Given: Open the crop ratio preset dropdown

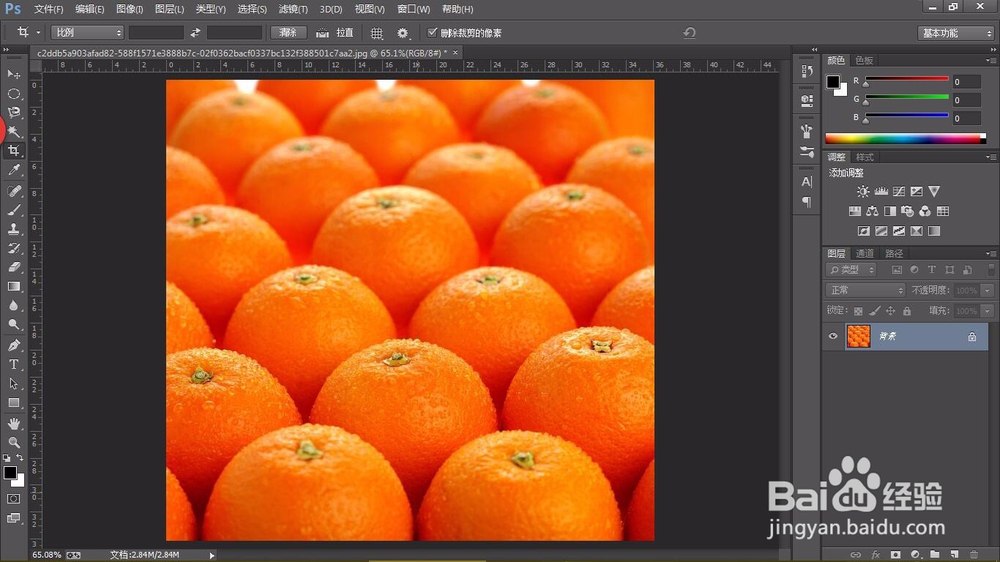Looking at the screenshot, I should pos(87,33).
